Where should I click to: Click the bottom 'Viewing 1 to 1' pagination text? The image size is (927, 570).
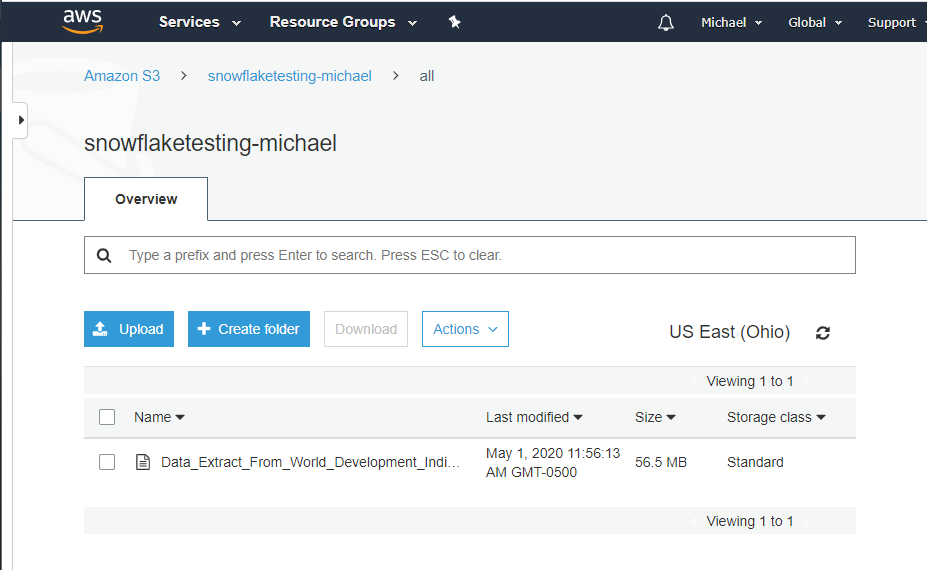(x=750, y=521)
